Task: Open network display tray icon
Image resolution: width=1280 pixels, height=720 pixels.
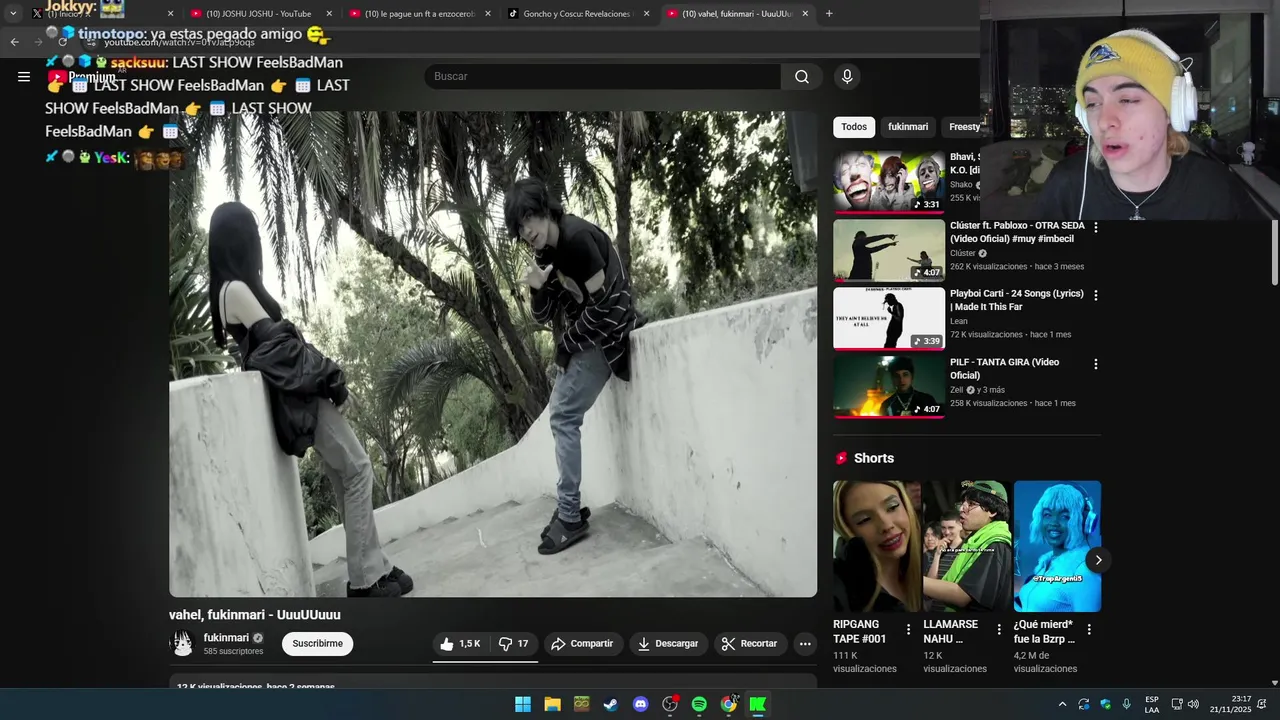Action: [x=1177, y=704]
